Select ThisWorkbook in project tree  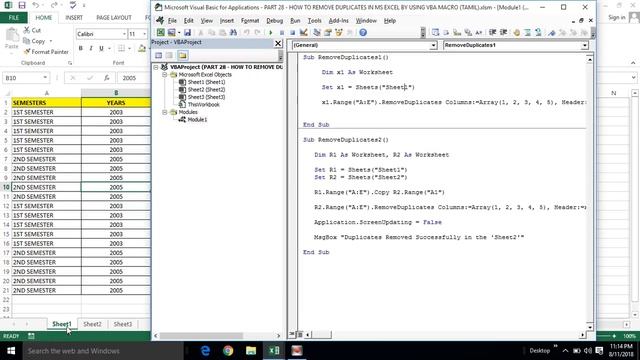[203, 104]
